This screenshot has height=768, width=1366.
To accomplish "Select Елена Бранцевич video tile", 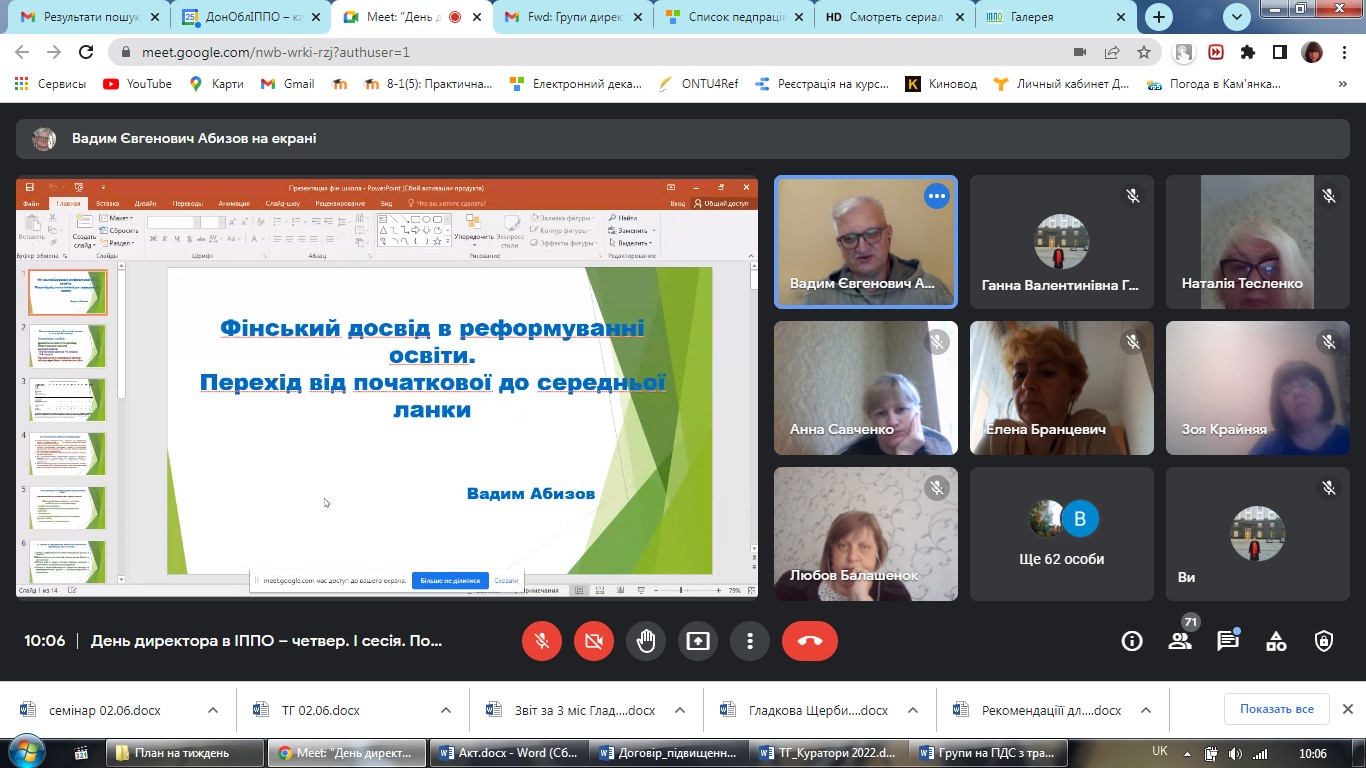I will pos(1062,388).
